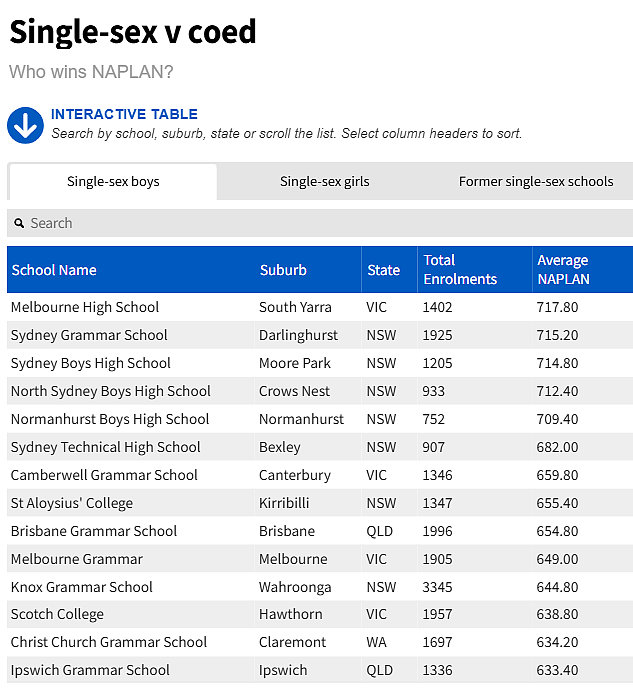Select the Melbourne High School row
This screenshot has height=690, width=633.
pyautogui.click(x=320, y=307)
